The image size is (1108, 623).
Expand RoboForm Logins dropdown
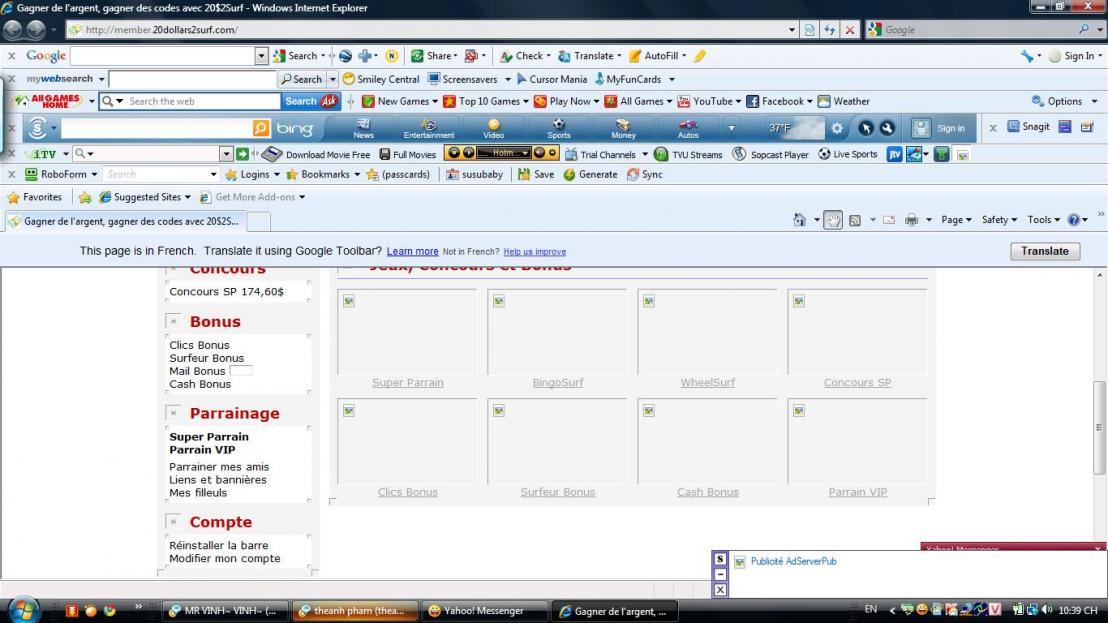click(276, 174)
